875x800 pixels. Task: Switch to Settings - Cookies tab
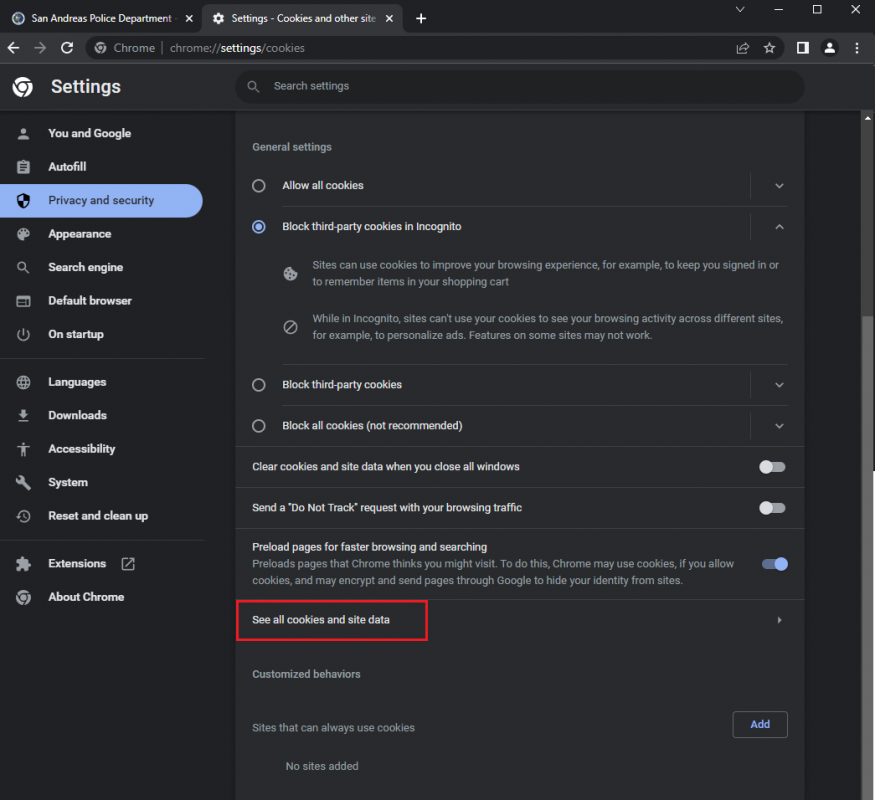[x=302, y=18]
